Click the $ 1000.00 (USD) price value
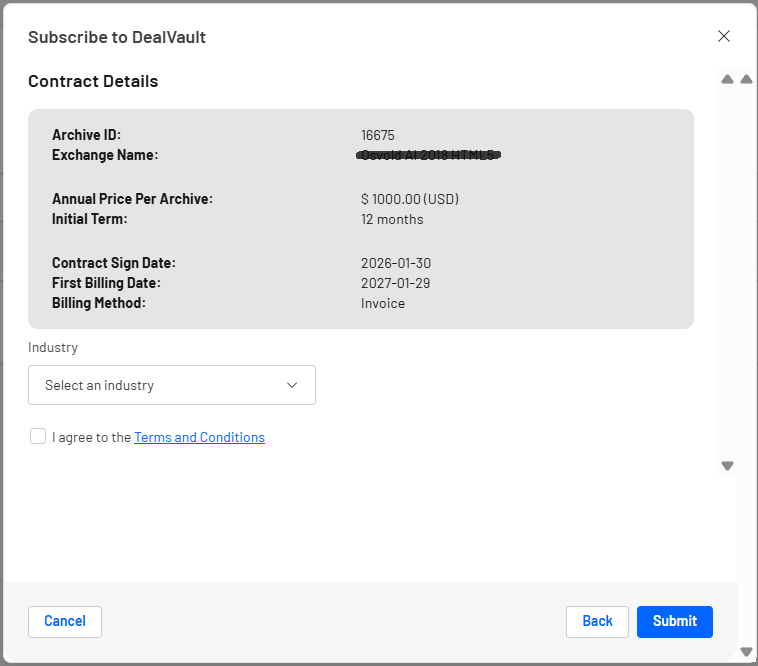The height and width of the screenshot is (666, 758). pos(410,199)
